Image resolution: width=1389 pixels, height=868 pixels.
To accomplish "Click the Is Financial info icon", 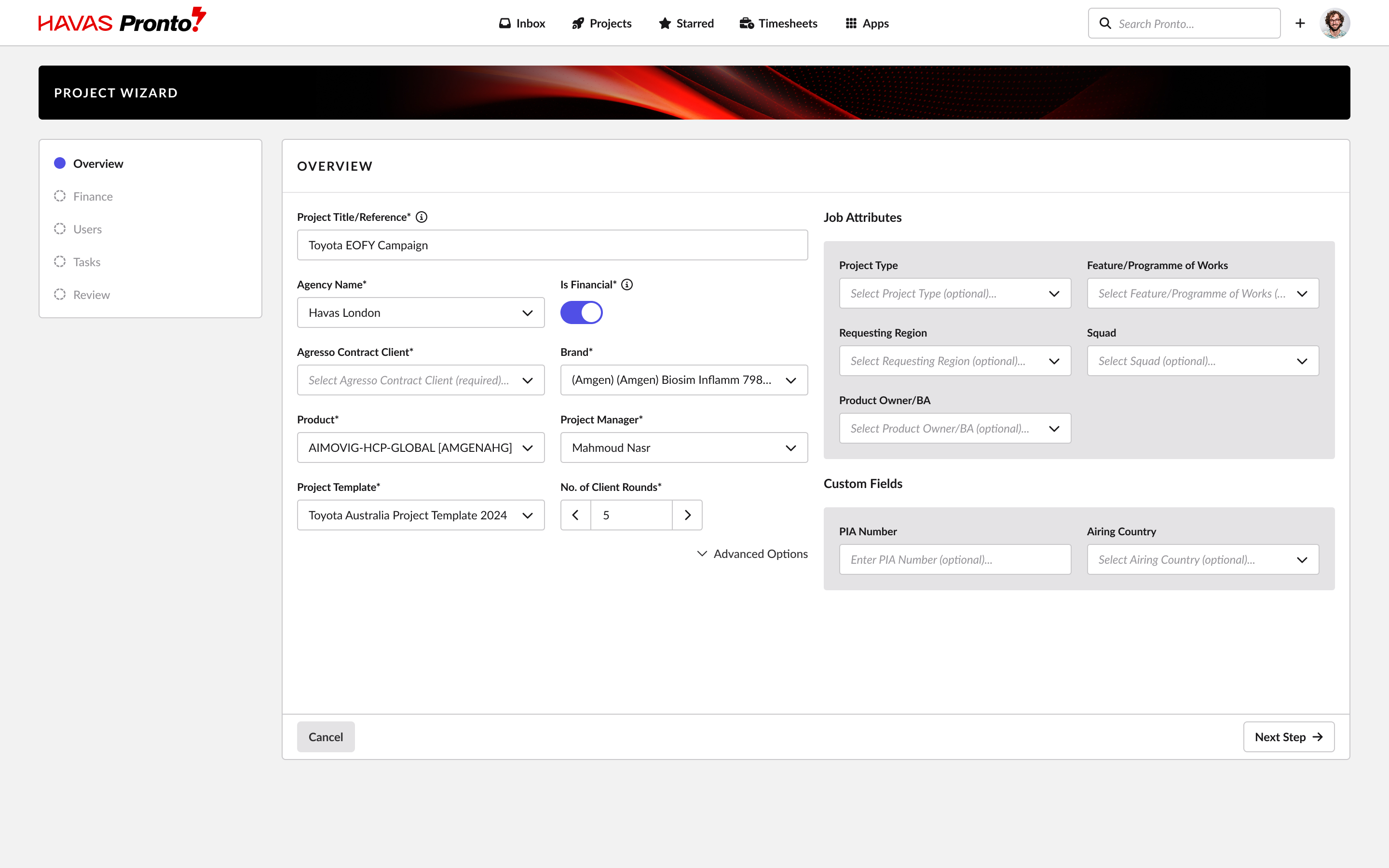I will point(627,285).
